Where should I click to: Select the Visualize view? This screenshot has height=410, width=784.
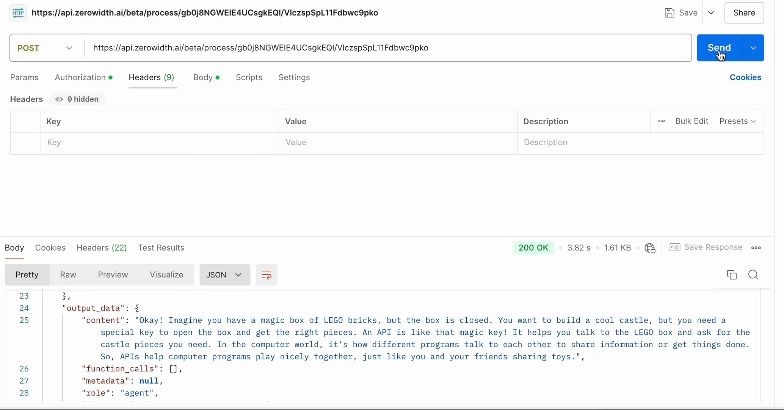click(166, 274)
